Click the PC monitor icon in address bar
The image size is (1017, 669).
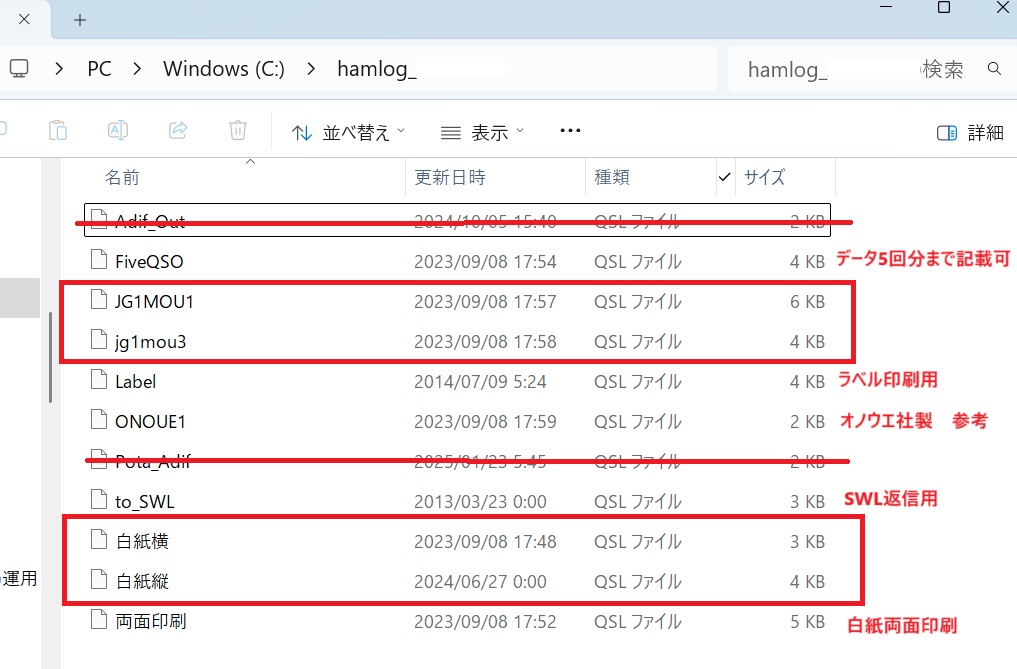[19, 69]
